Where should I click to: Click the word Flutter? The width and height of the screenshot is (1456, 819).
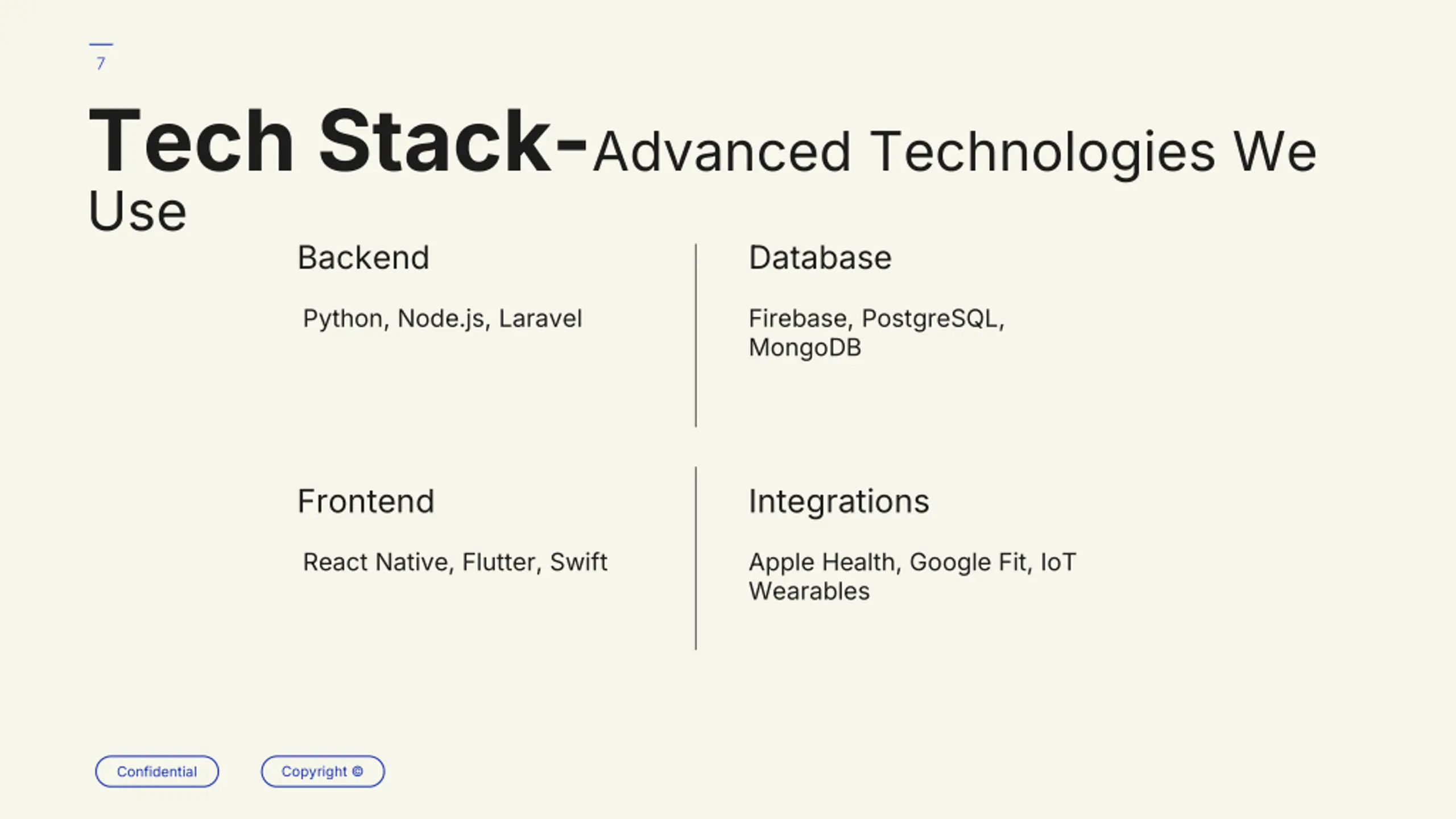point(498,562)
